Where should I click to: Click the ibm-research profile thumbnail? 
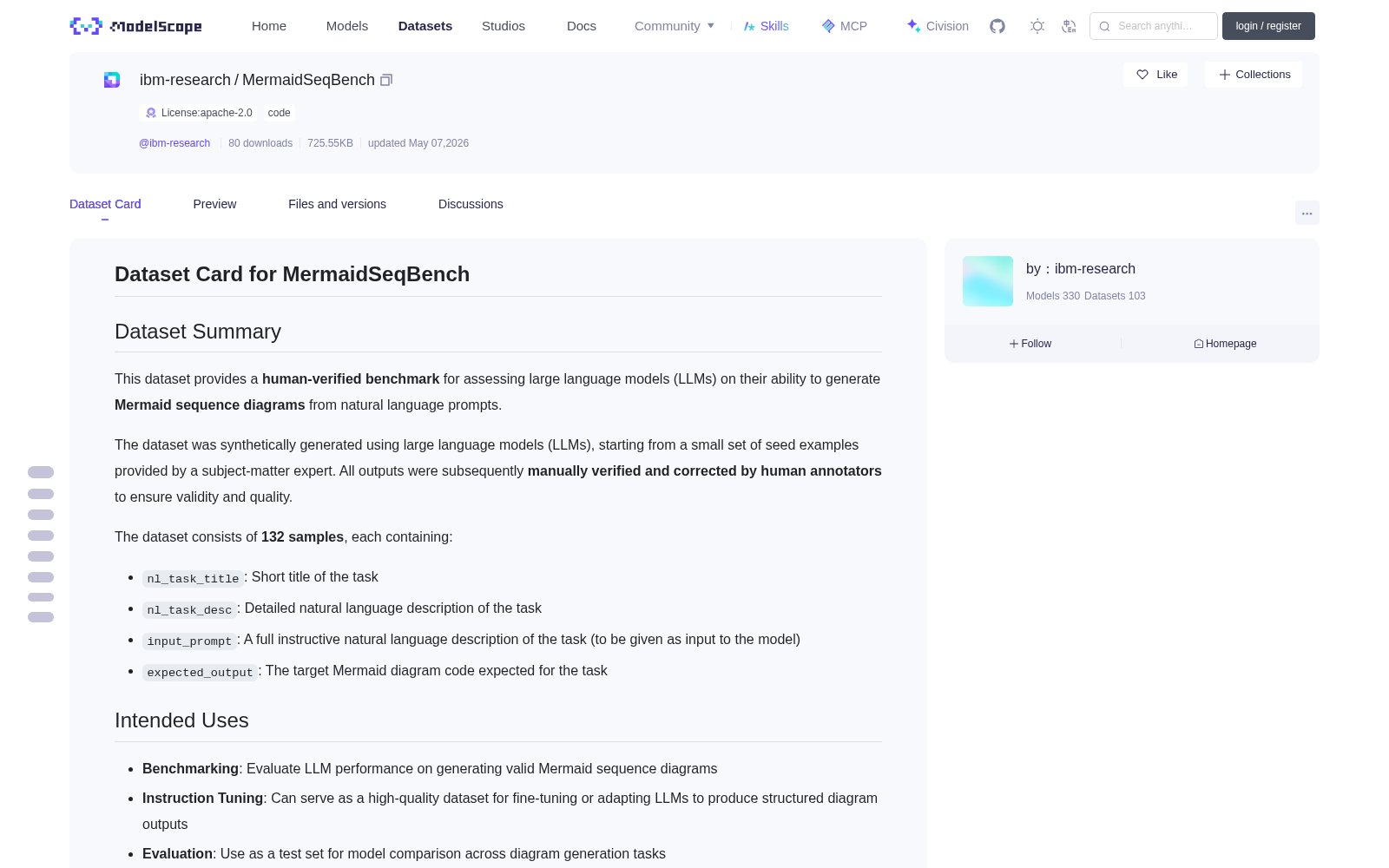[988, 281]
